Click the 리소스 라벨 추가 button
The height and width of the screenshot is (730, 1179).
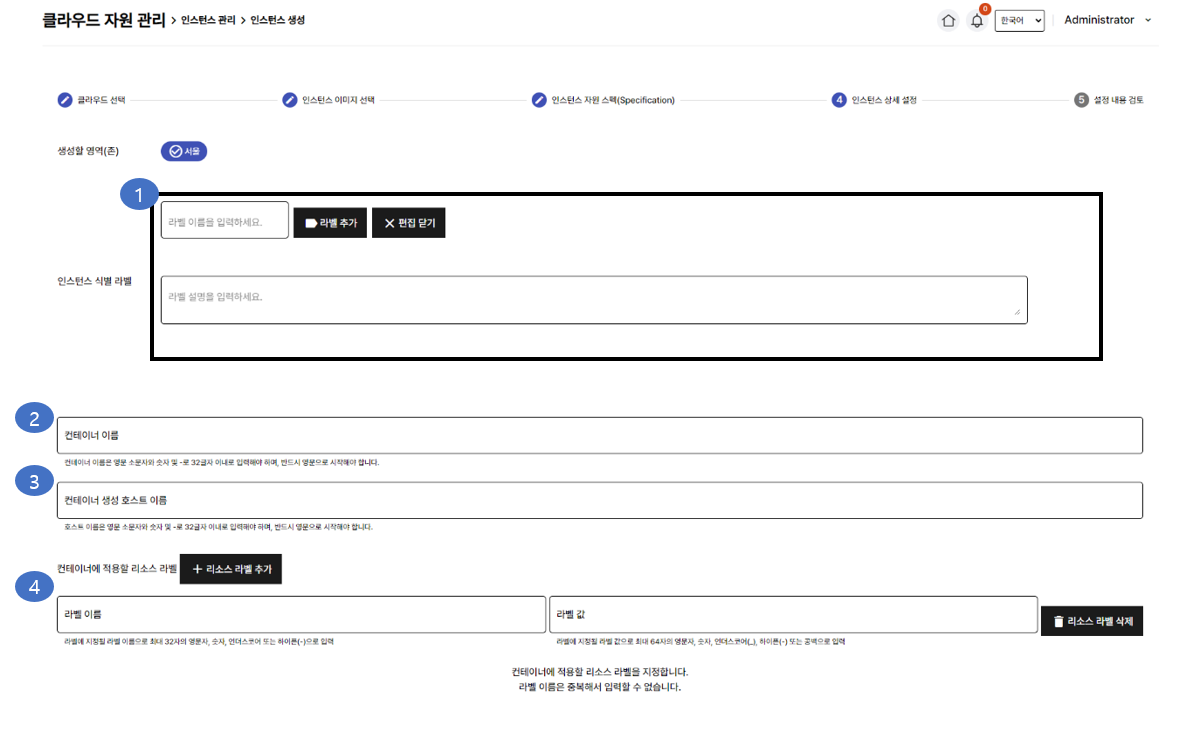[231, 569]
